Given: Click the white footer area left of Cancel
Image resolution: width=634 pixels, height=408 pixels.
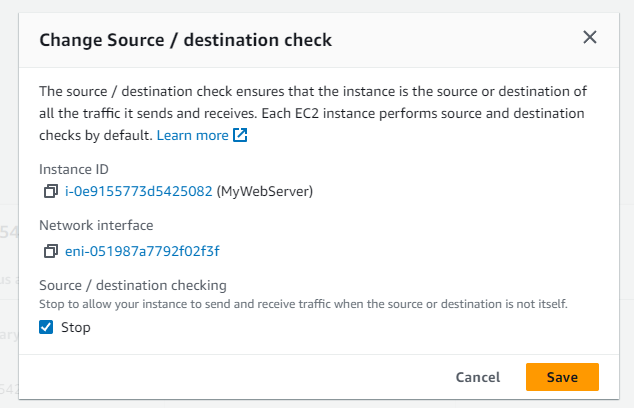Looking at the screenshot, I should (230, 377).
